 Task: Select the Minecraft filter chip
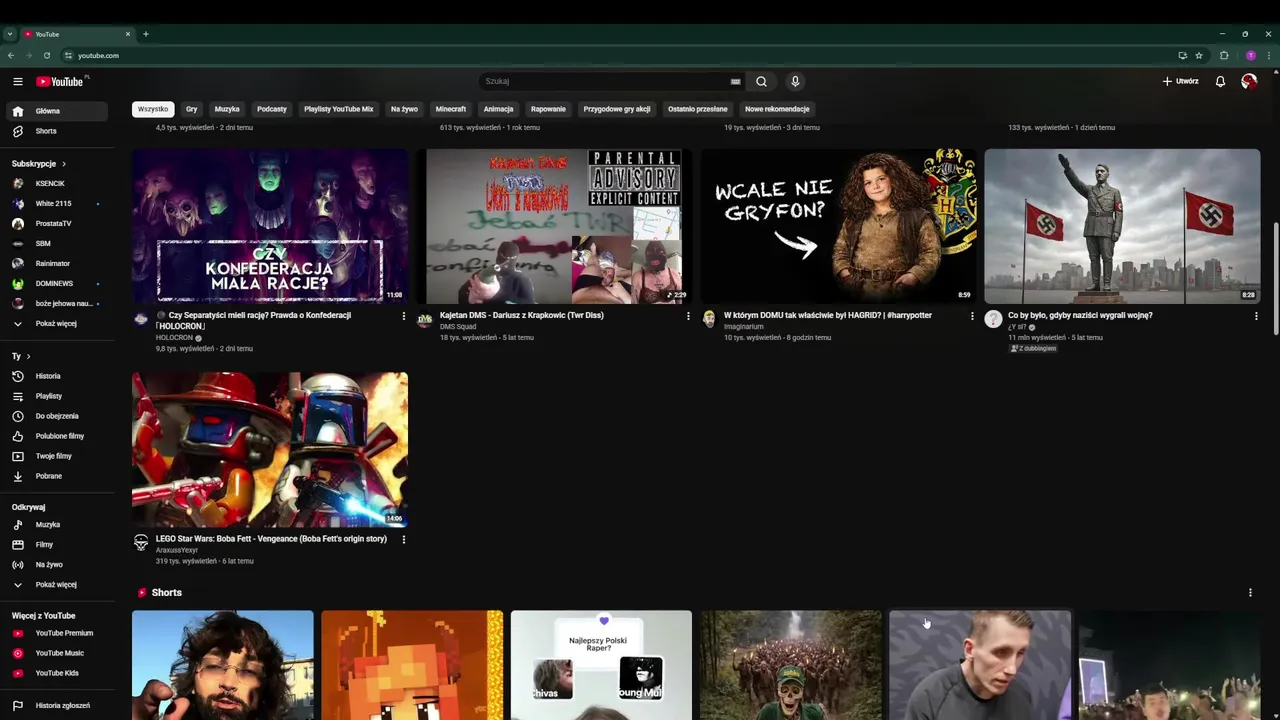(x=451, y=109)
